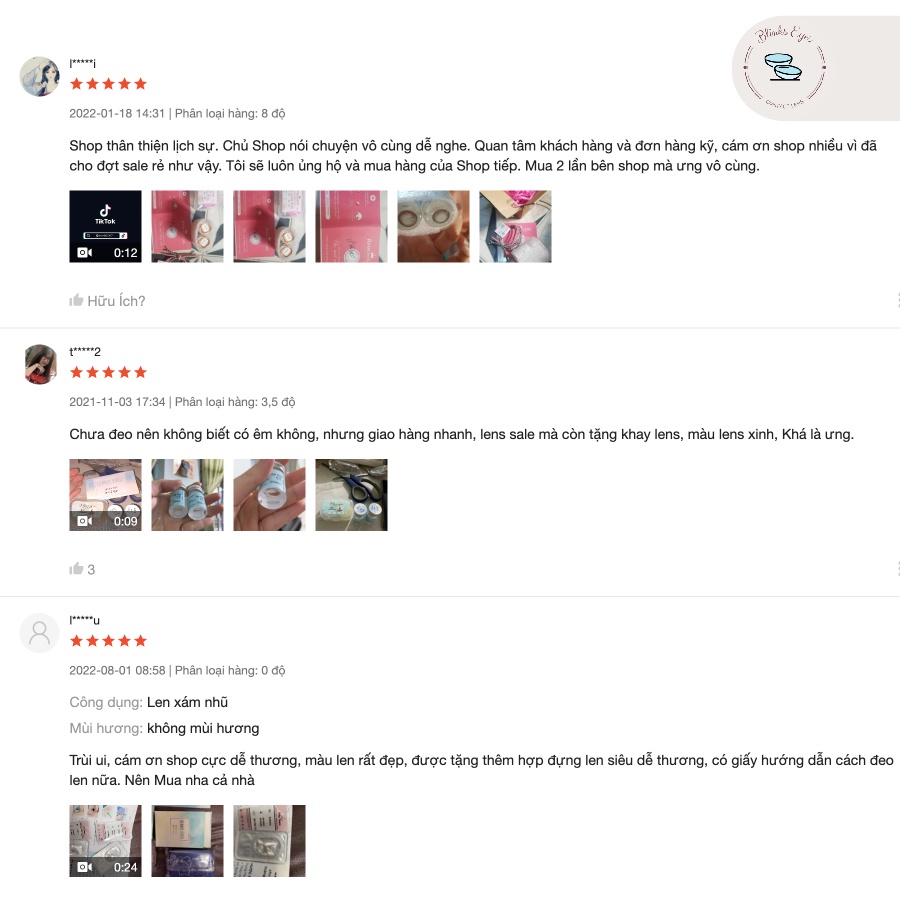Like the review with 3 helpful votes
The image size is (900, 900).
(76, 569)
